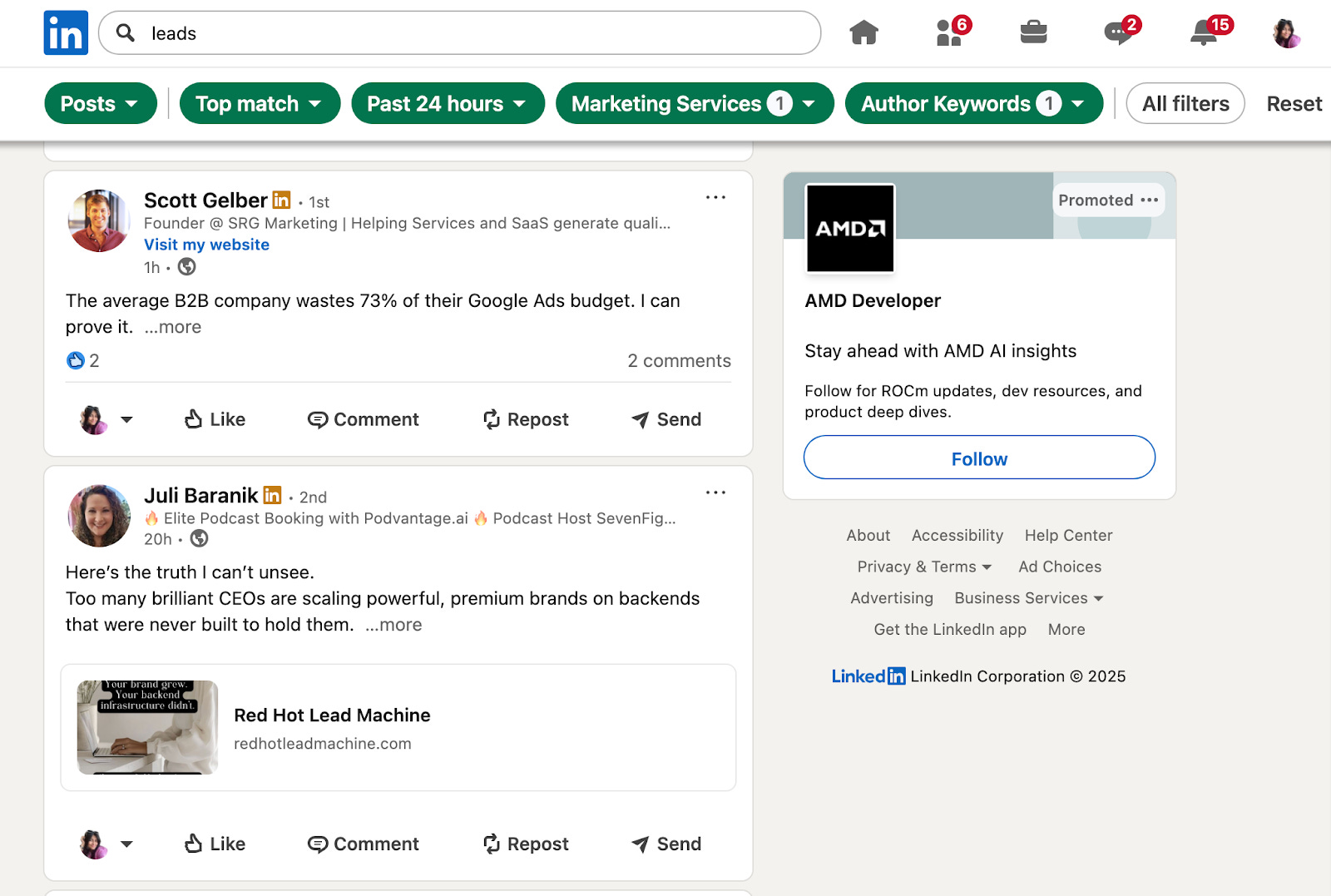Open the Past 24 hours filter dropdown
This screenshot has width=1331, height=896.
point(448,103)
